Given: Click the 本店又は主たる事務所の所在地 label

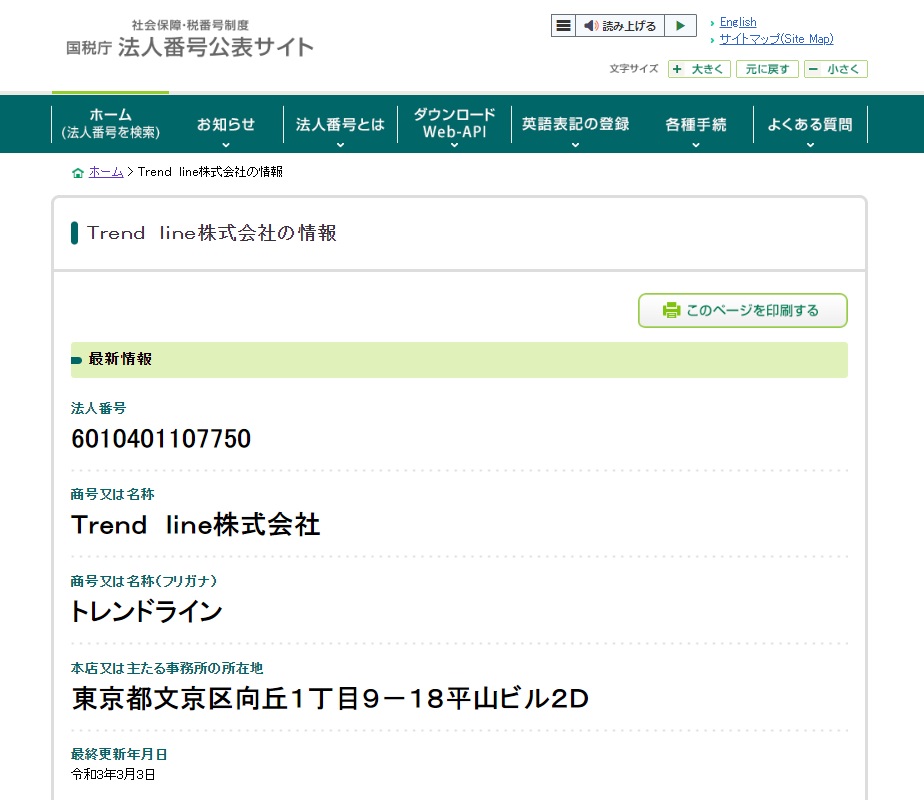Looking at the screenshot, I should 167,668.
